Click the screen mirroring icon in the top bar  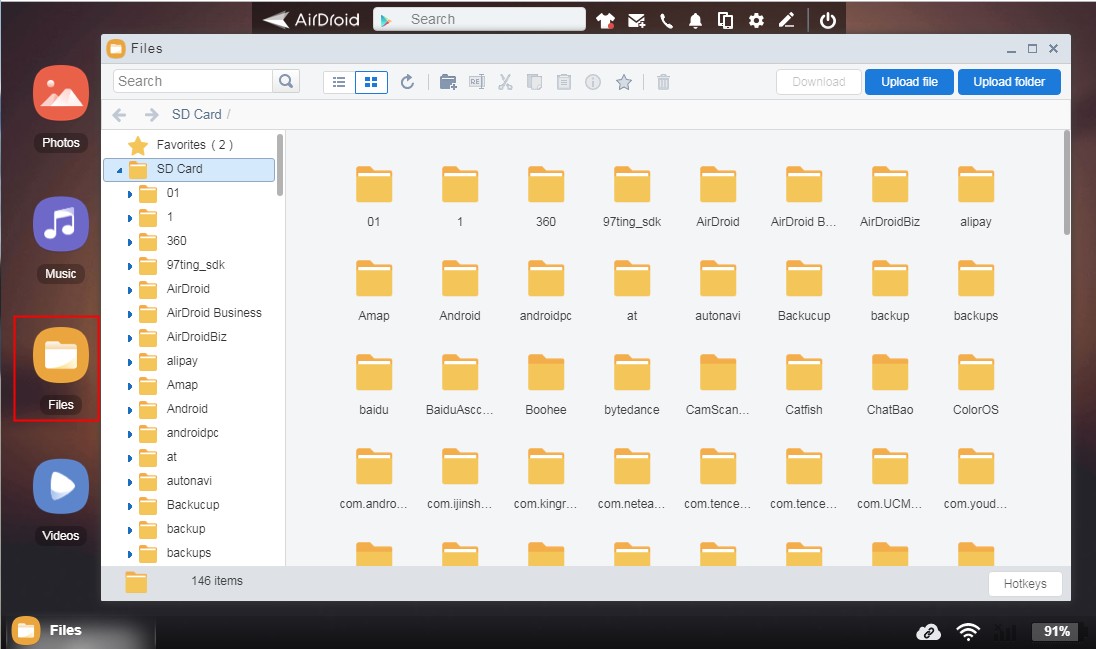725,18
